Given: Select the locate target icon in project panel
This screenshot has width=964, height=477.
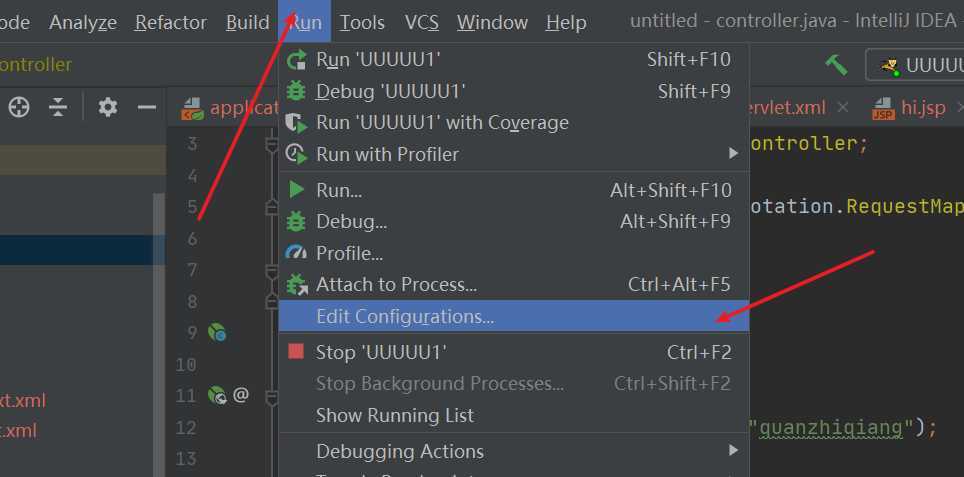Looking at the screenshot, I should pyautogui.click(x=18, y=108).
